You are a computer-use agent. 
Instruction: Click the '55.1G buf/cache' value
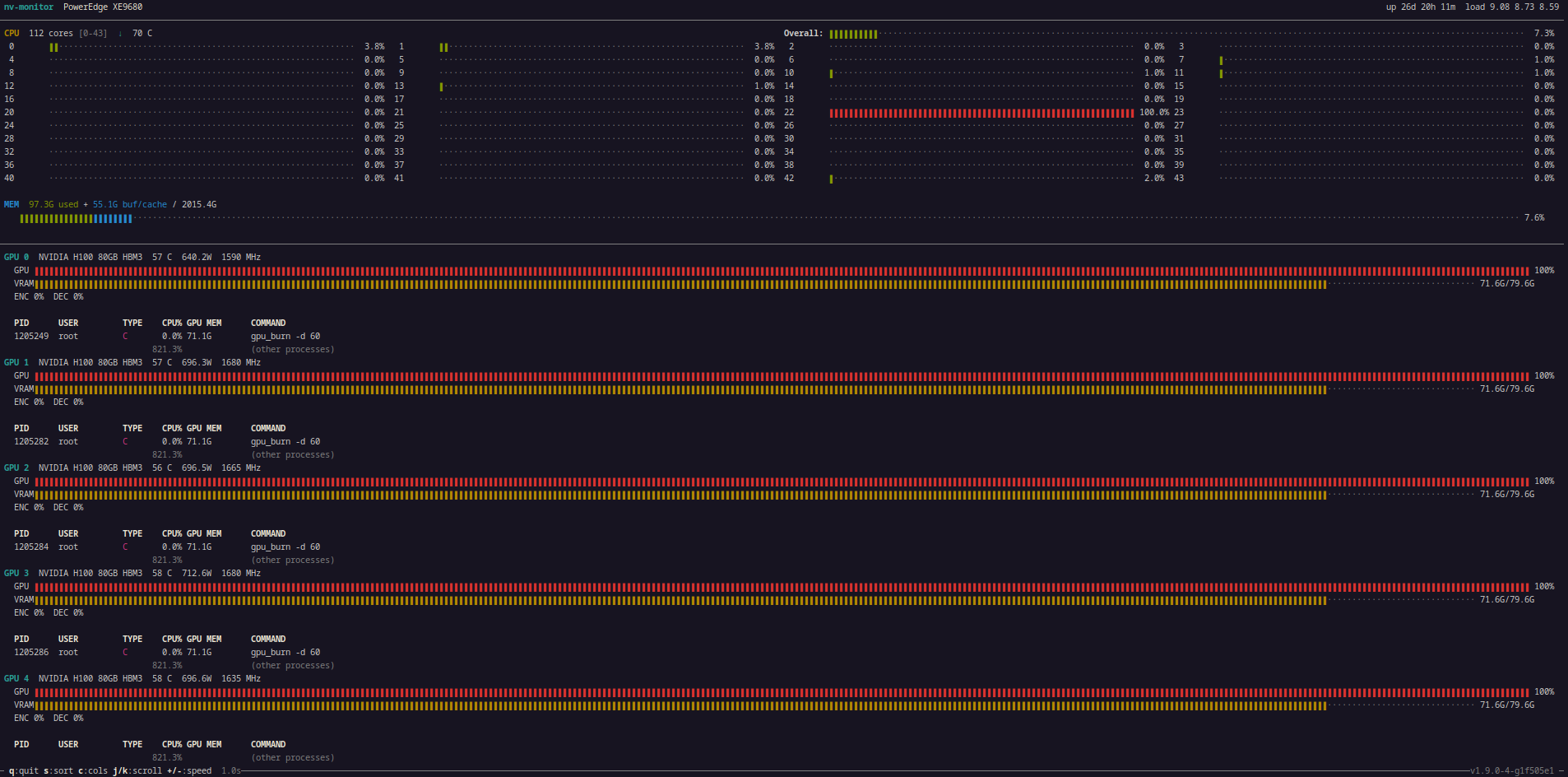[130, 205]
